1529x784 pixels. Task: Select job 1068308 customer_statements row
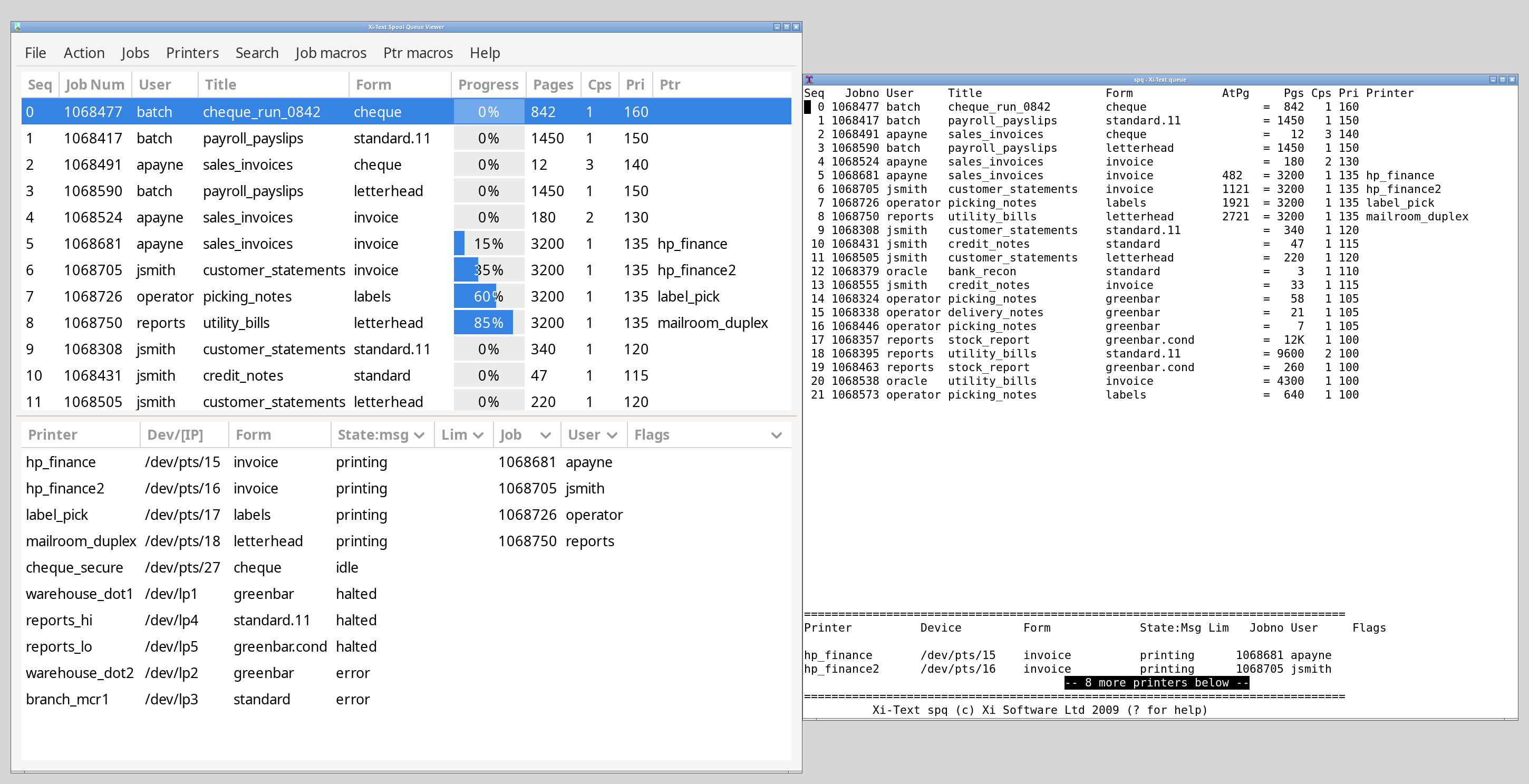coord(406,349)
